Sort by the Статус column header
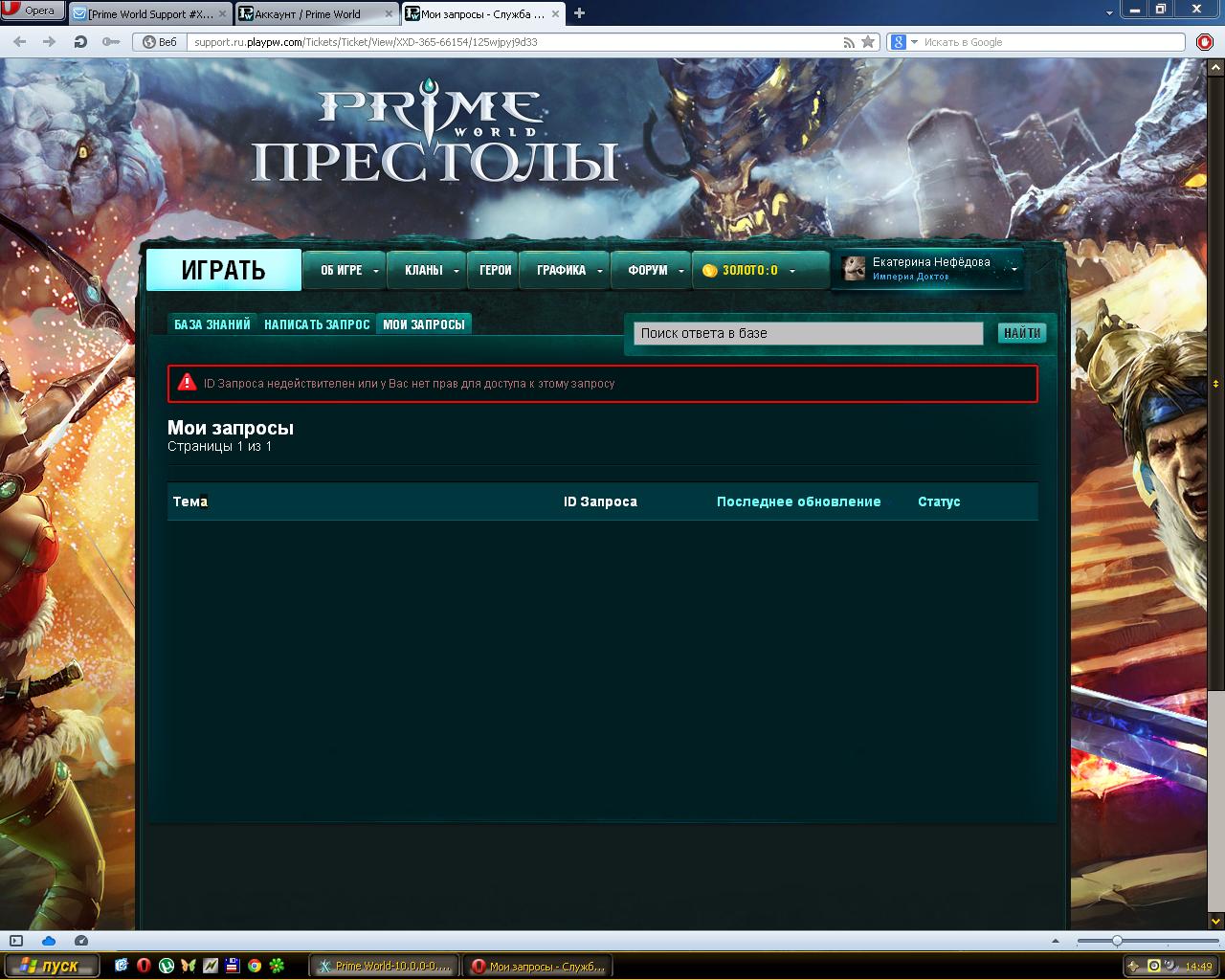The width and height of the screenshot is (1225, 980). 939,501
